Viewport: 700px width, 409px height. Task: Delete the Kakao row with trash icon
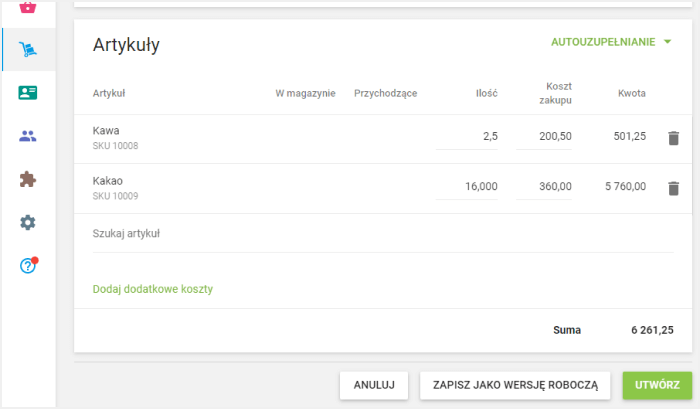[674, 188]
